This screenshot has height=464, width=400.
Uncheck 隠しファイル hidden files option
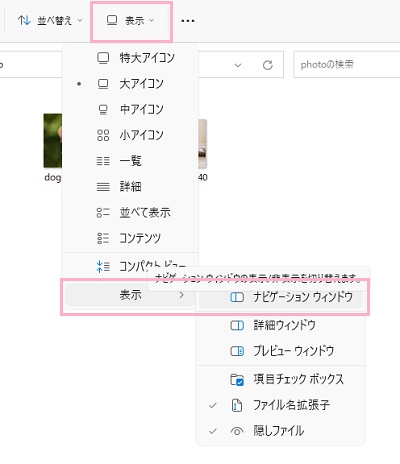point(280,431)
